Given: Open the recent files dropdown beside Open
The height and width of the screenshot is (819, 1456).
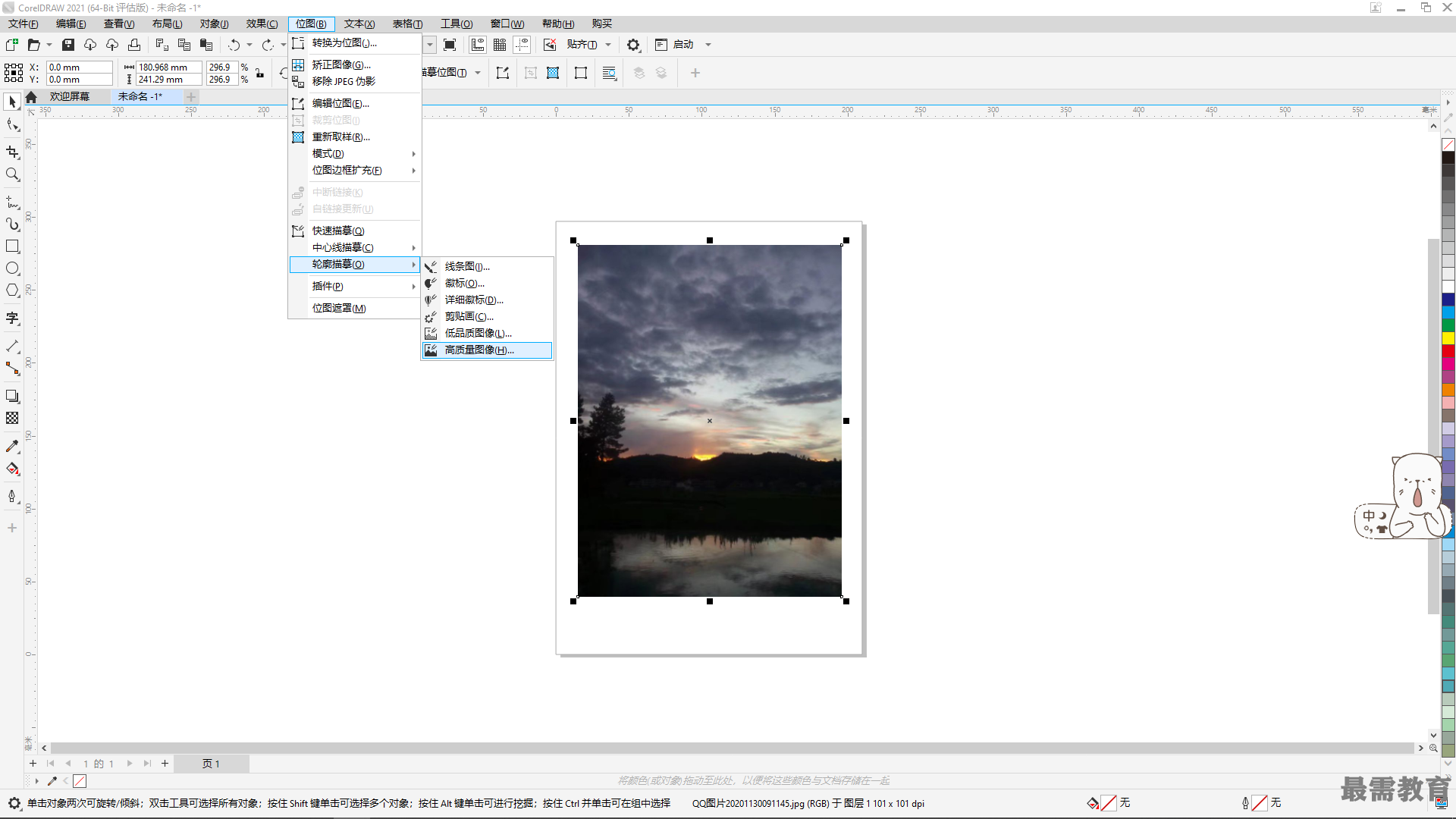Looking at the screenshot, I should 49,45.
